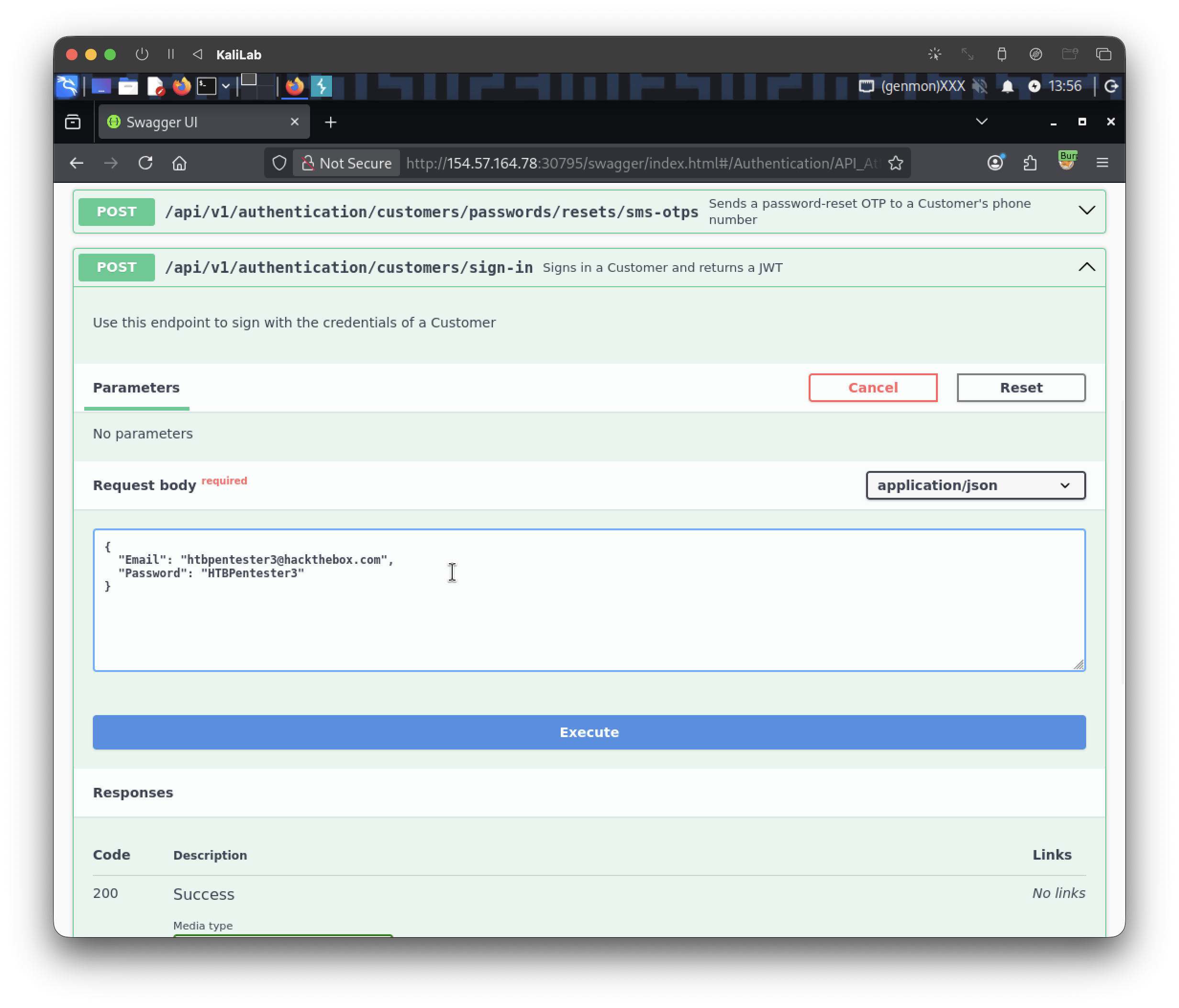Image resolution: width=1179 pixels, height=1008 pixels.
Task: Click the tracking protection shield icon
Action: pyautogui.click(x=279, y=163)
